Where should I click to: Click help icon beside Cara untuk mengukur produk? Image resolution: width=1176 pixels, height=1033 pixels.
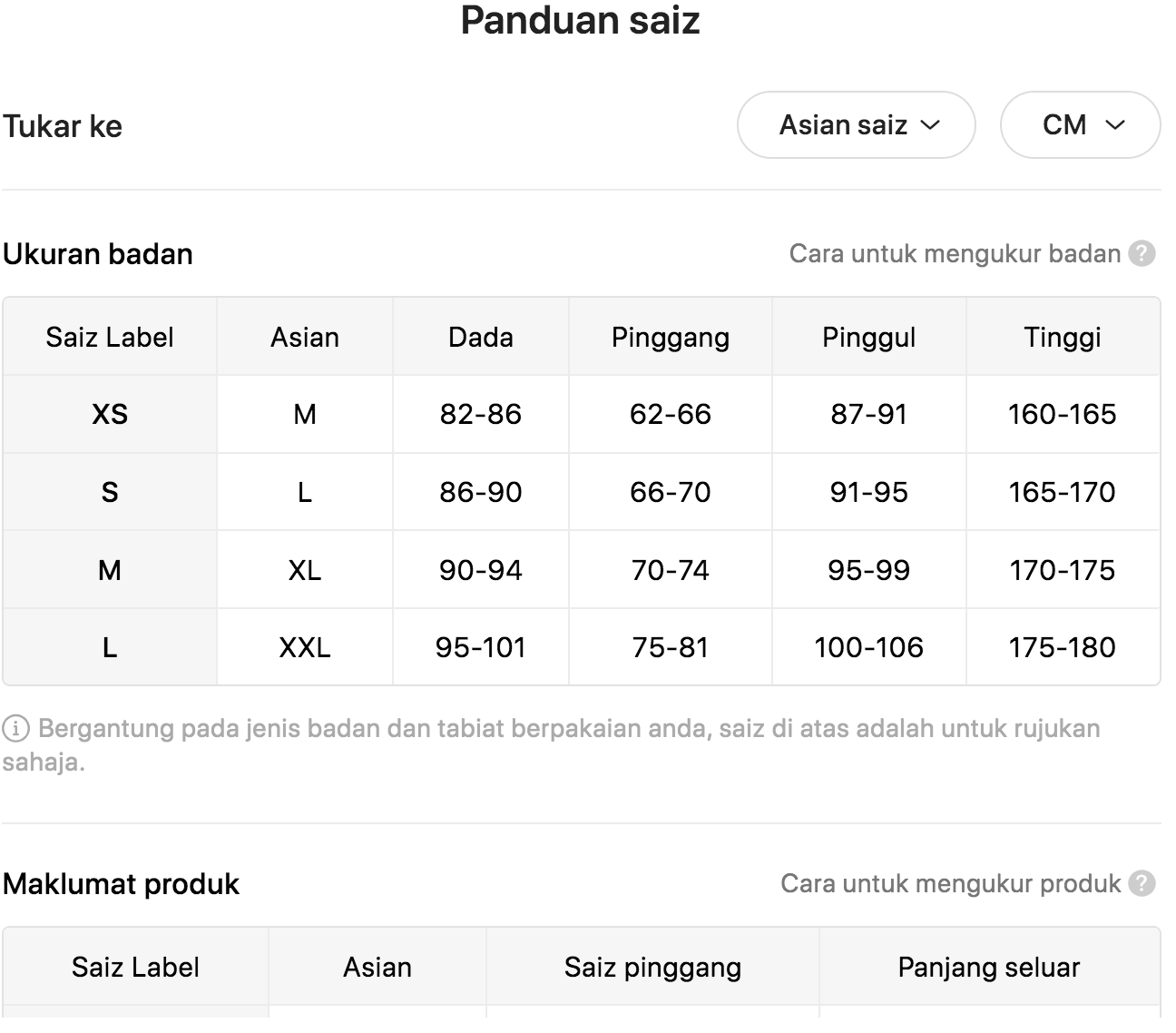[1142, 884]
